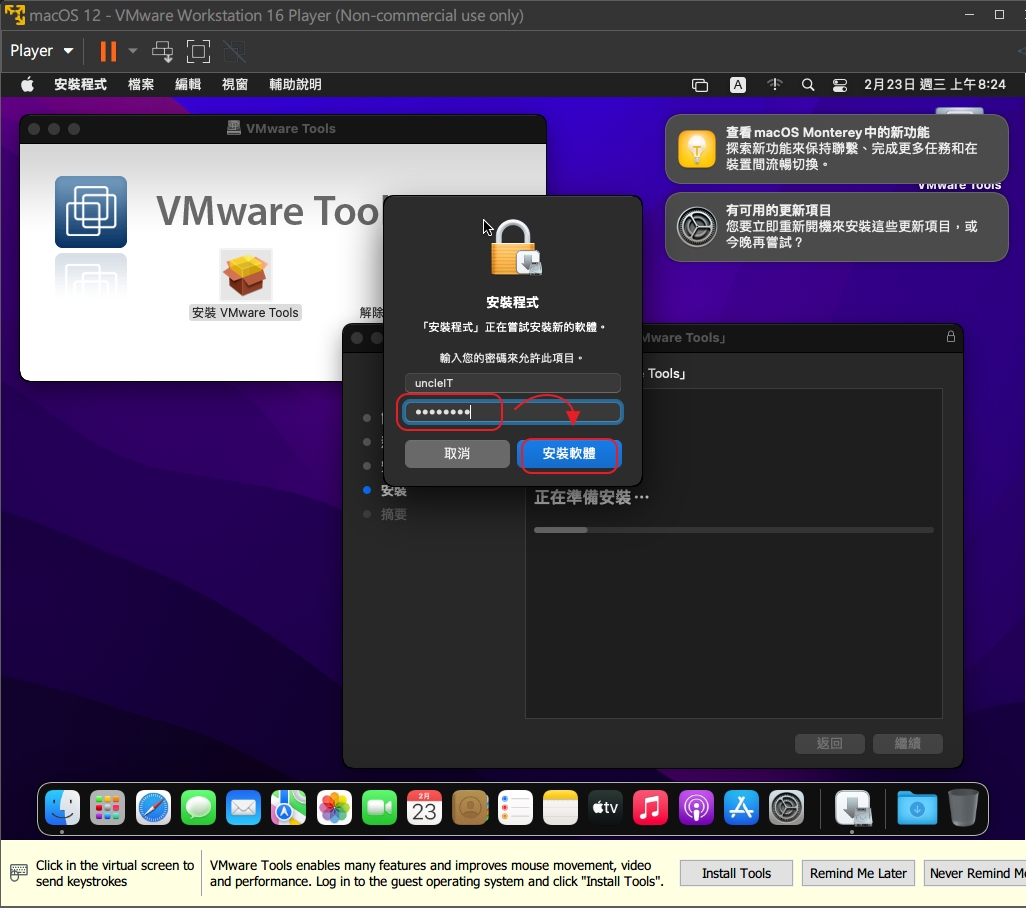This screenshot has width=1026, height=908.
Task: Open Finder from the Dock
Action: tap(62, 808)
